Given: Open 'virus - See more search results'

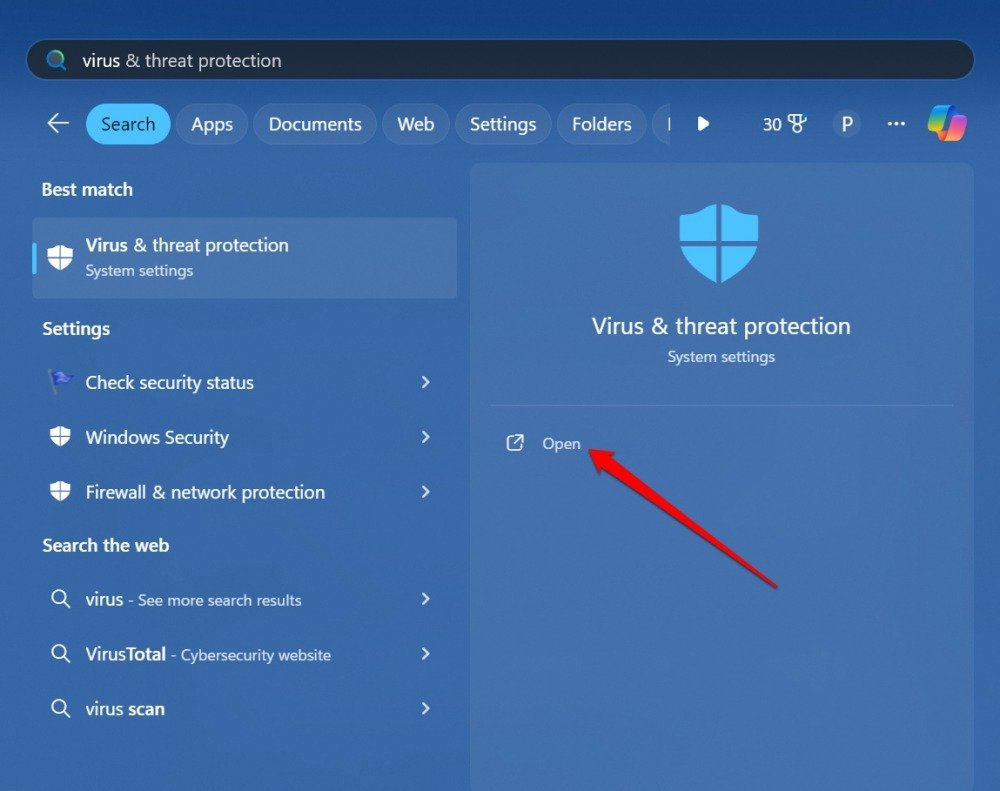Looking at the screenshot, I should [x=426, y=599].
